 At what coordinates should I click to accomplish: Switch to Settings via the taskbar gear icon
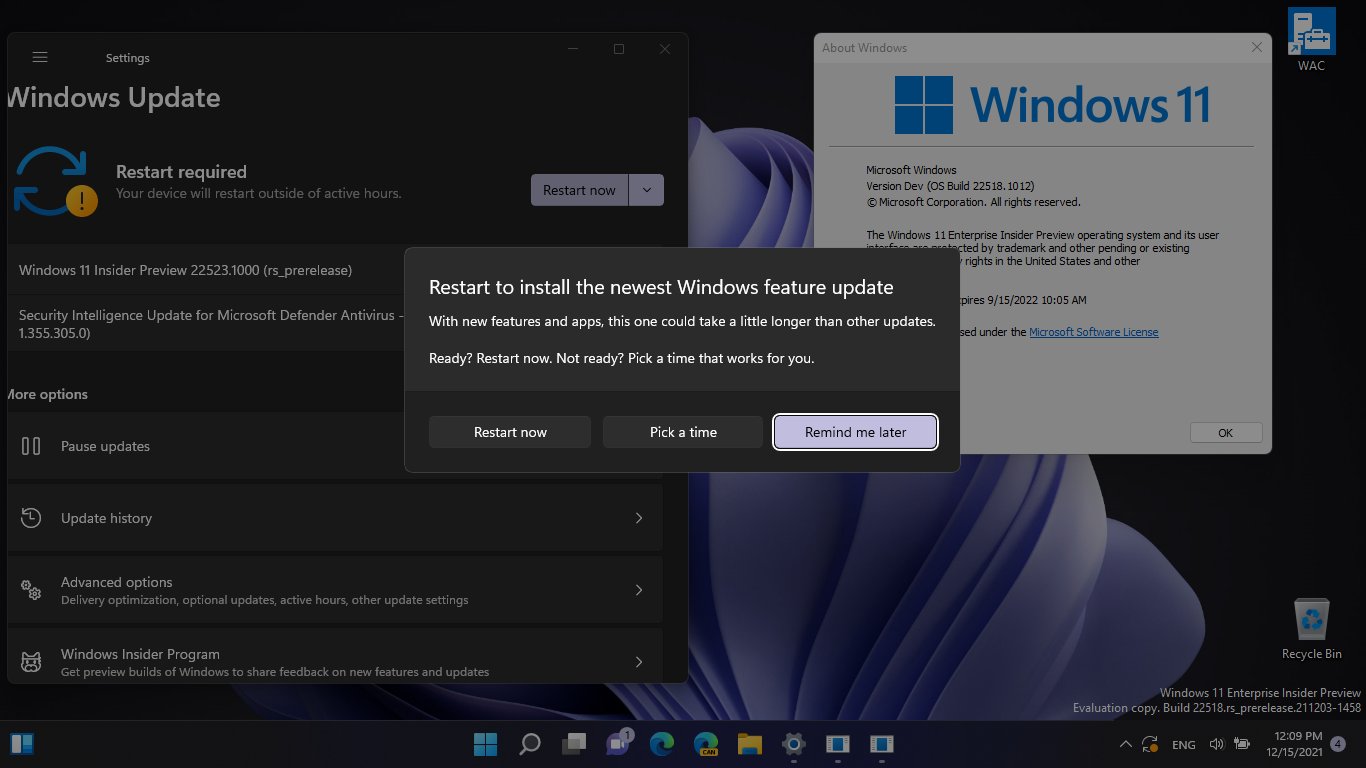(x=794, y=744)
